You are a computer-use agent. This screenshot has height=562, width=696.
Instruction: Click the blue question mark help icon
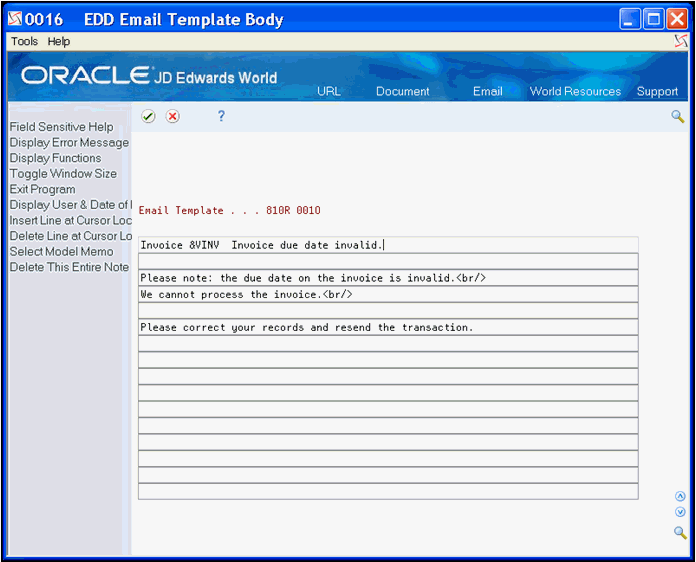(221, 116)
